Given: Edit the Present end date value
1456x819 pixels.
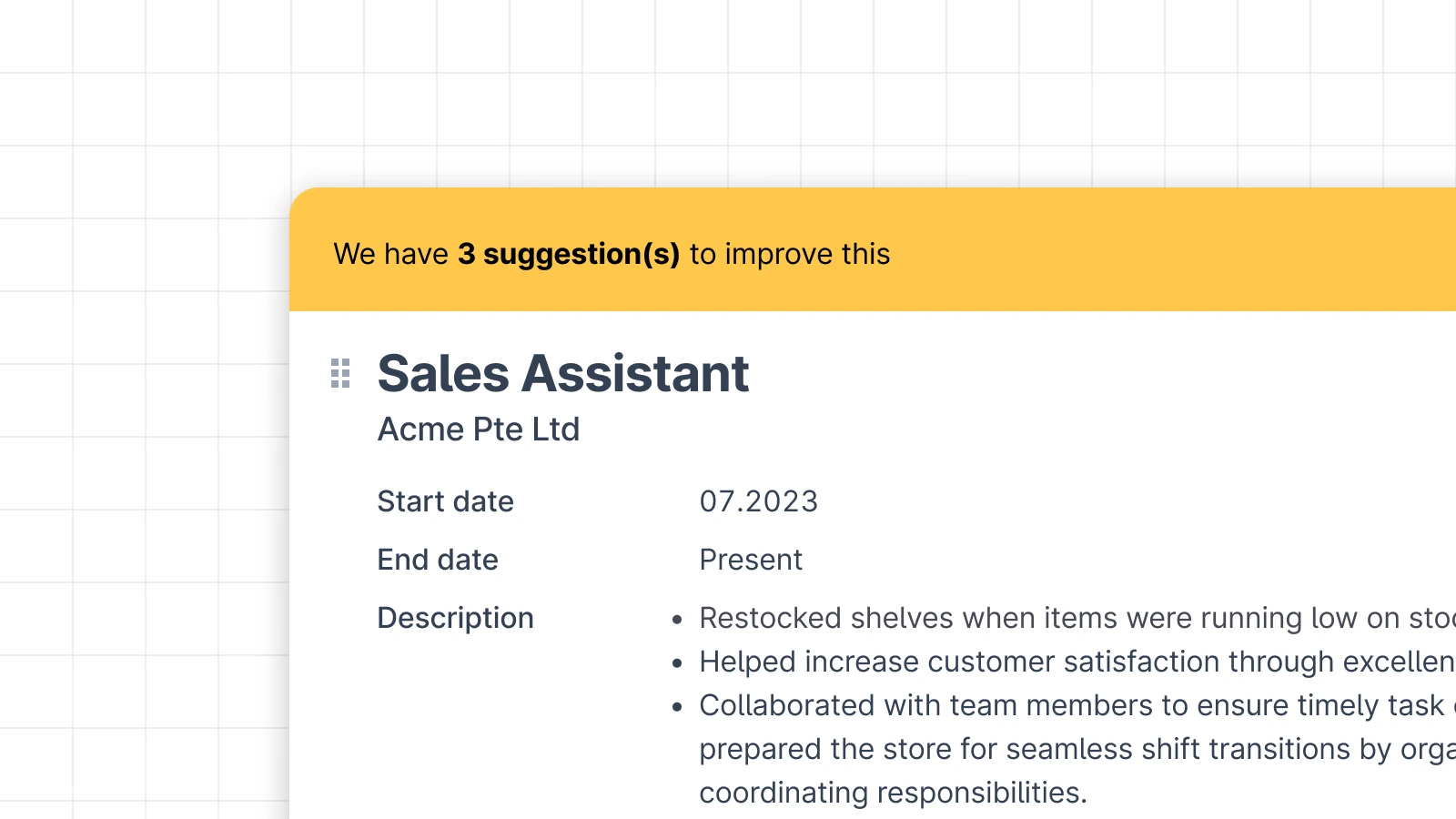Looking at the screenshot, I should (751, 560).
